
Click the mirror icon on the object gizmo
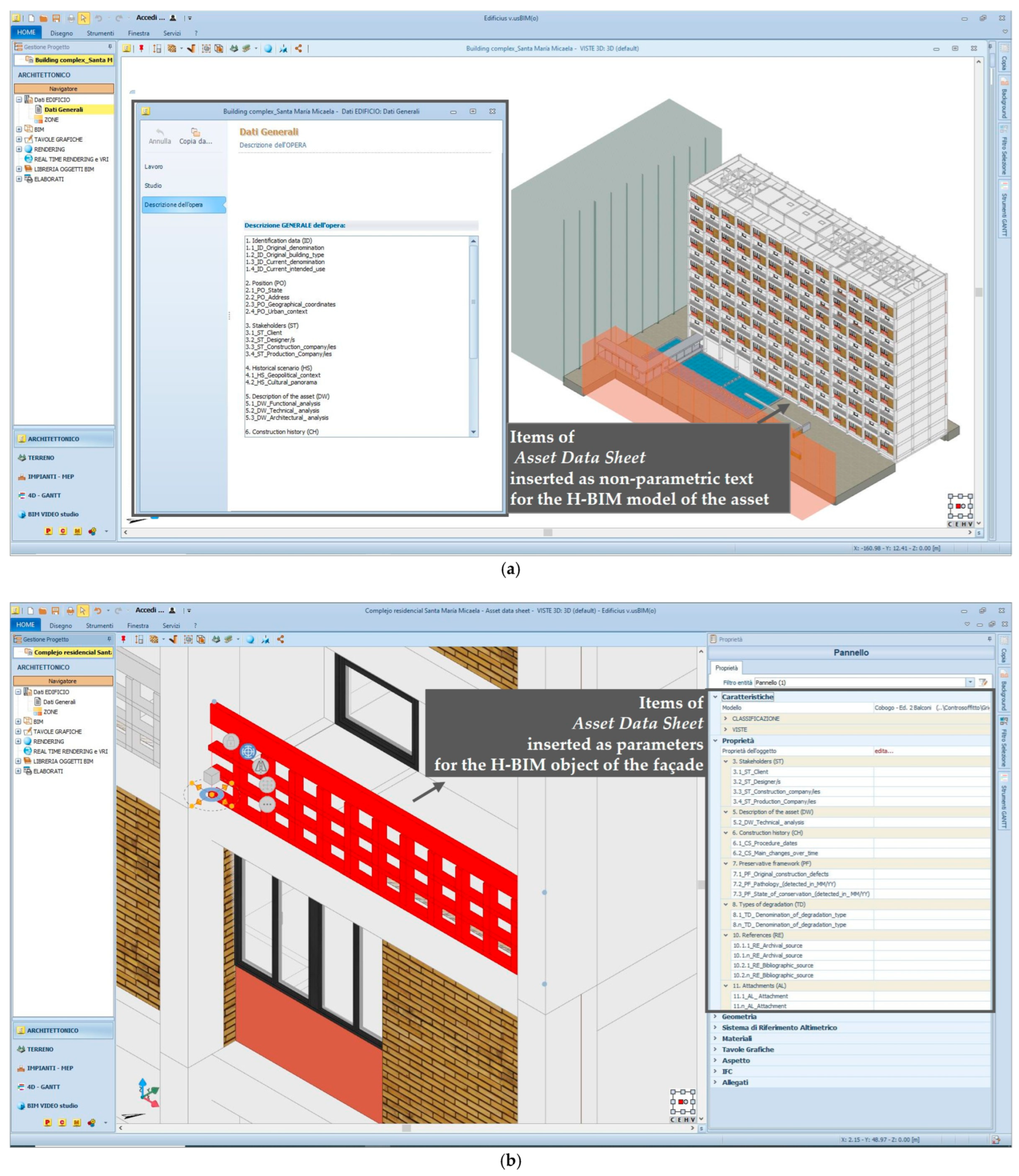tap(261, 766)
